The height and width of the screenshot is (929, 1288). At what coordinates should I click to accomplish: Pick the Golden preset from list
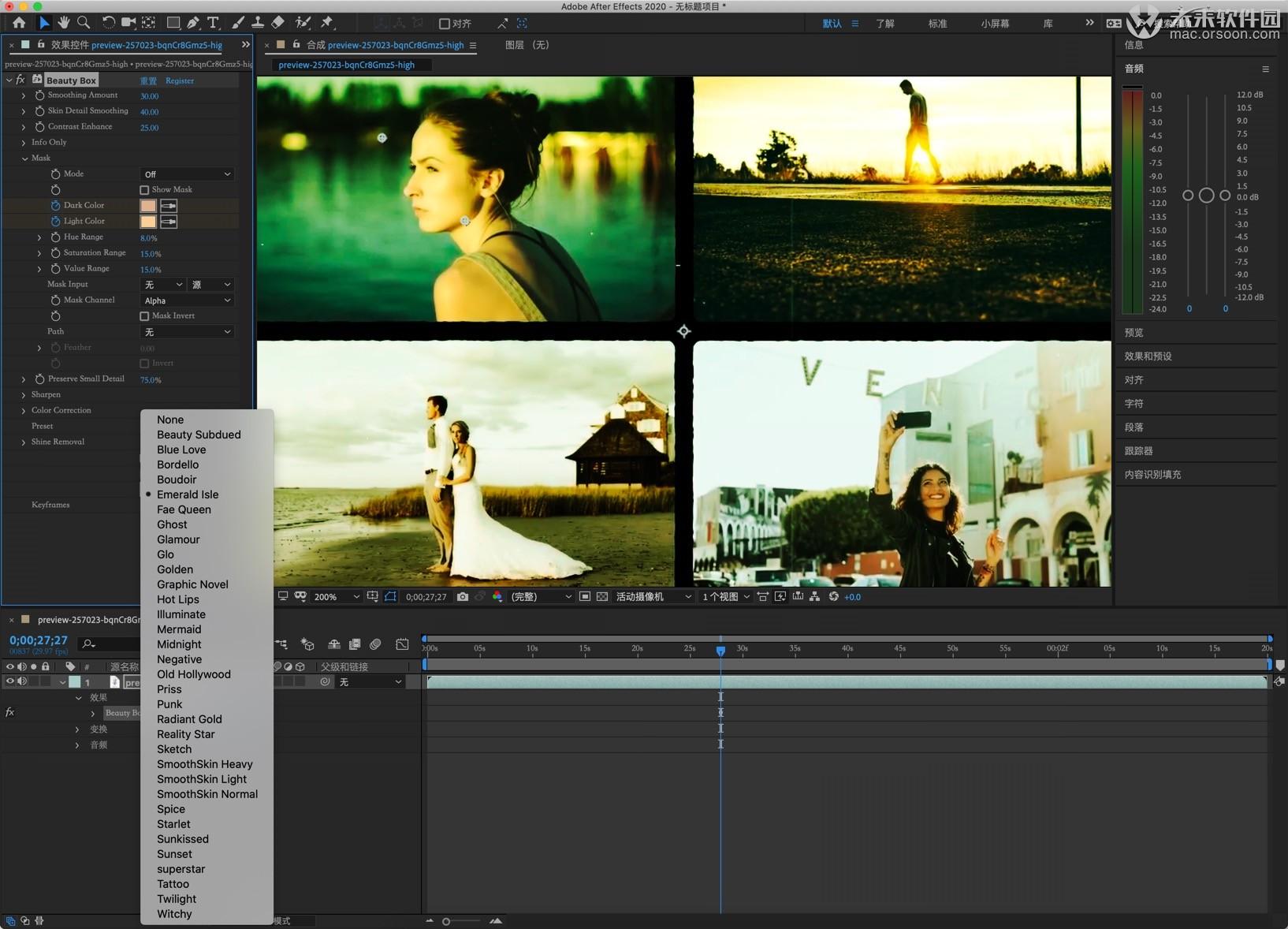[x=174, y=569]
